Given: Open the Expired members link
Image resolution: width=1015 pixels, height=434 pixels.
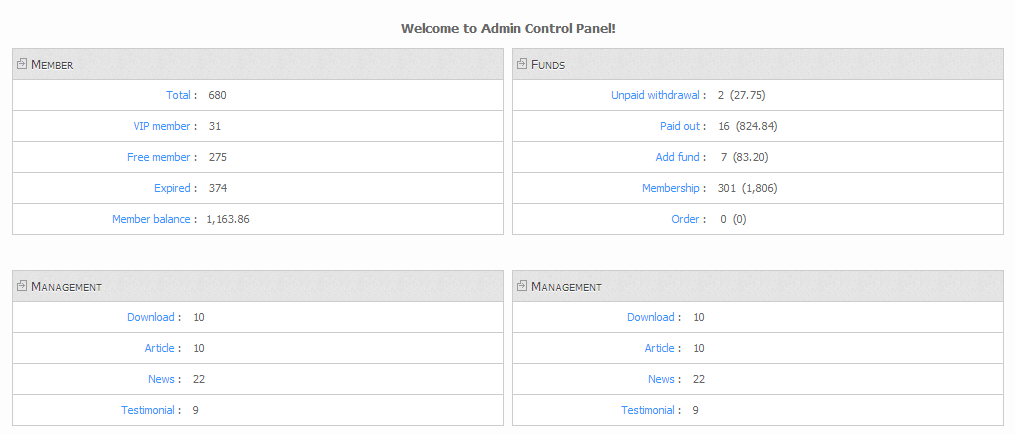Looking at the screenshot, I should [x=172, y=188].
